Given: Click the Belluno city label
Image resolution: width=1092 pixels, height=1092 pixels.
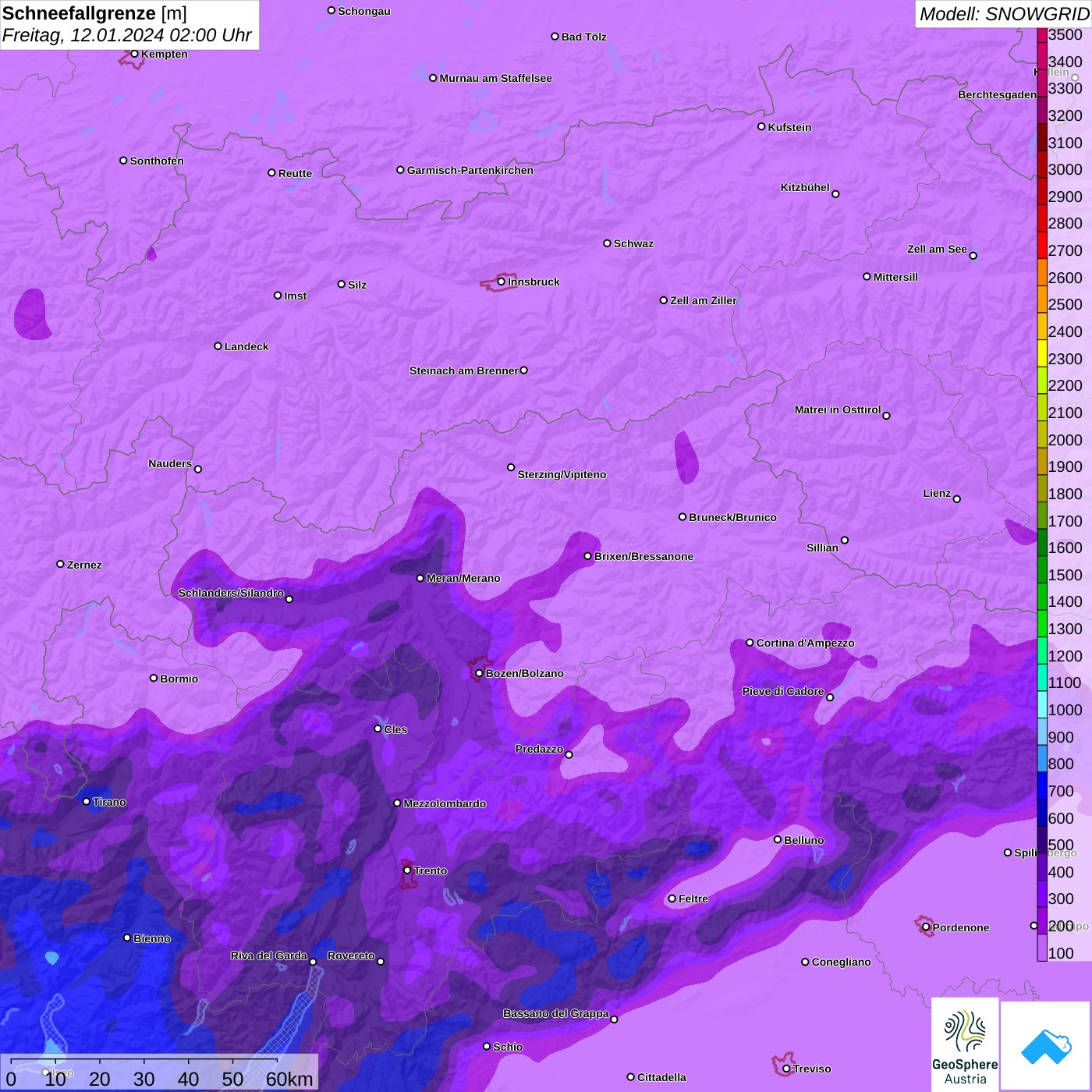Looking at the screenshot, I should pyautogui.click(x=804, y=840).
